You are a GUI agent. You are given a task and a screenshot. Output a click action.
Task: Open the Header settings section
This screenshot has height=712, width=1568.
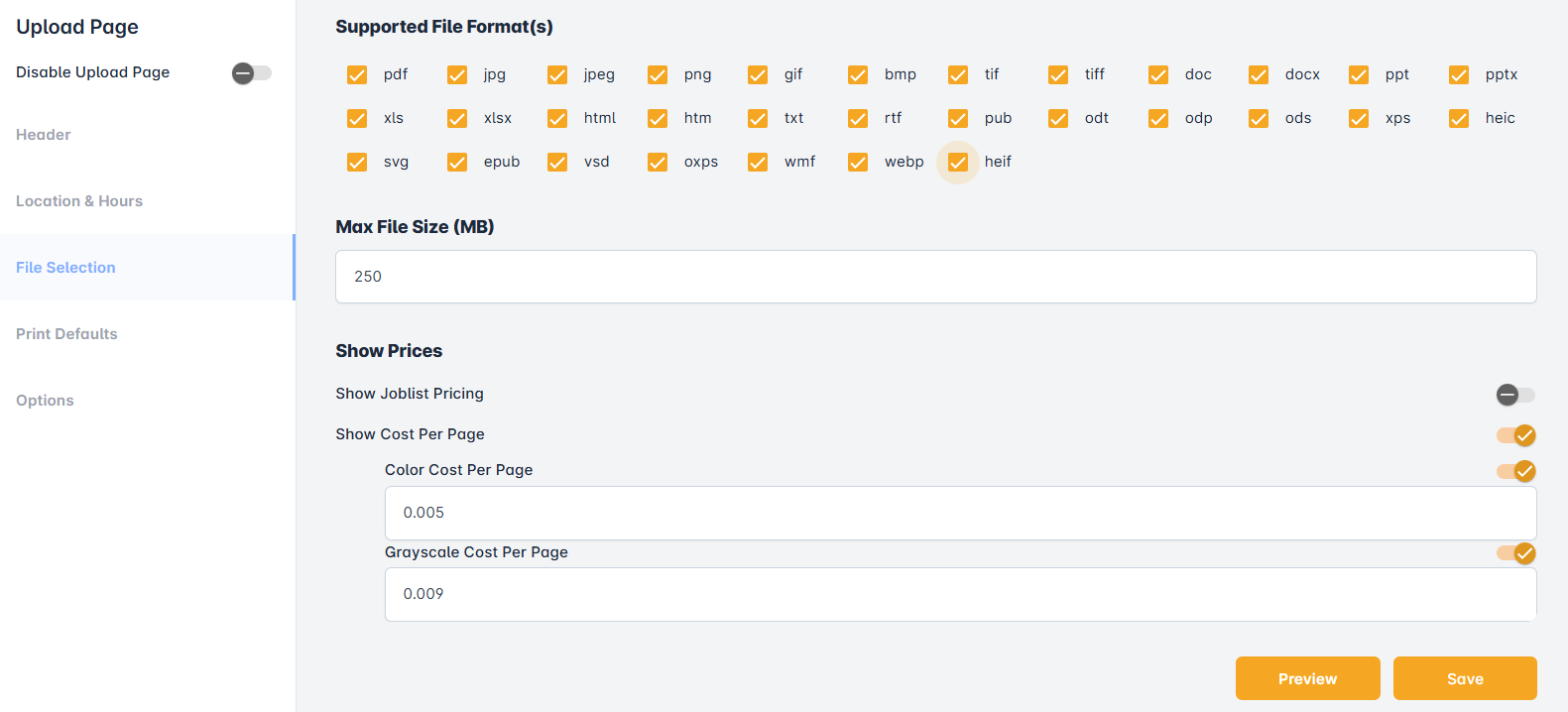coord(44,135)
